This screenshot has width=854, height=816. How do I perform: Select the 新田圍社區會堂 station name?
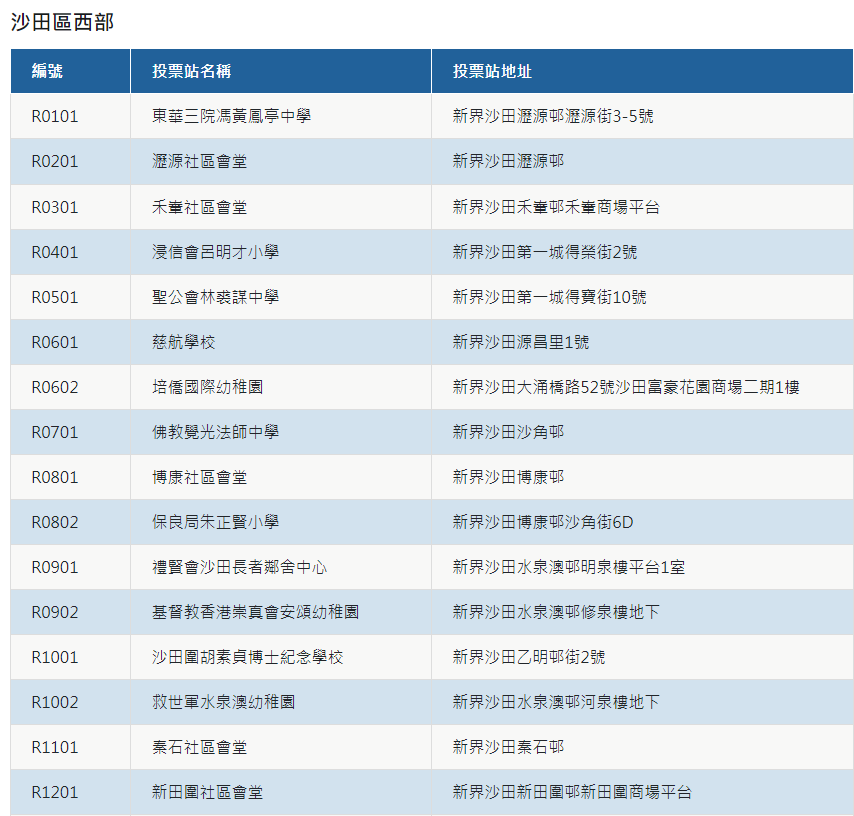tap(207, 793)
